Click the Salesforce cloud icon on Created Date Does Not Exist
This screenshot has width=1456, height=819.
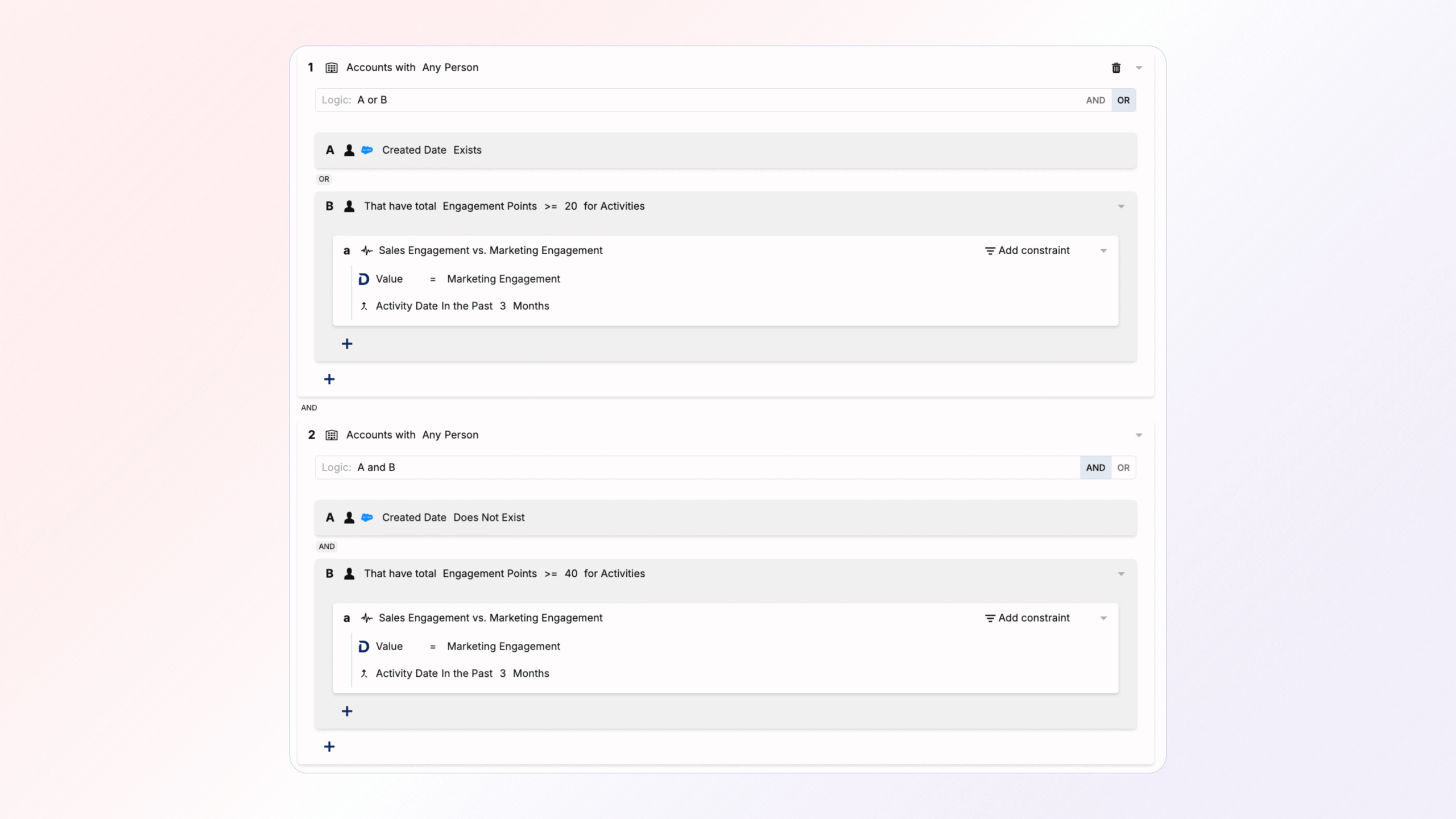[367, 518]
